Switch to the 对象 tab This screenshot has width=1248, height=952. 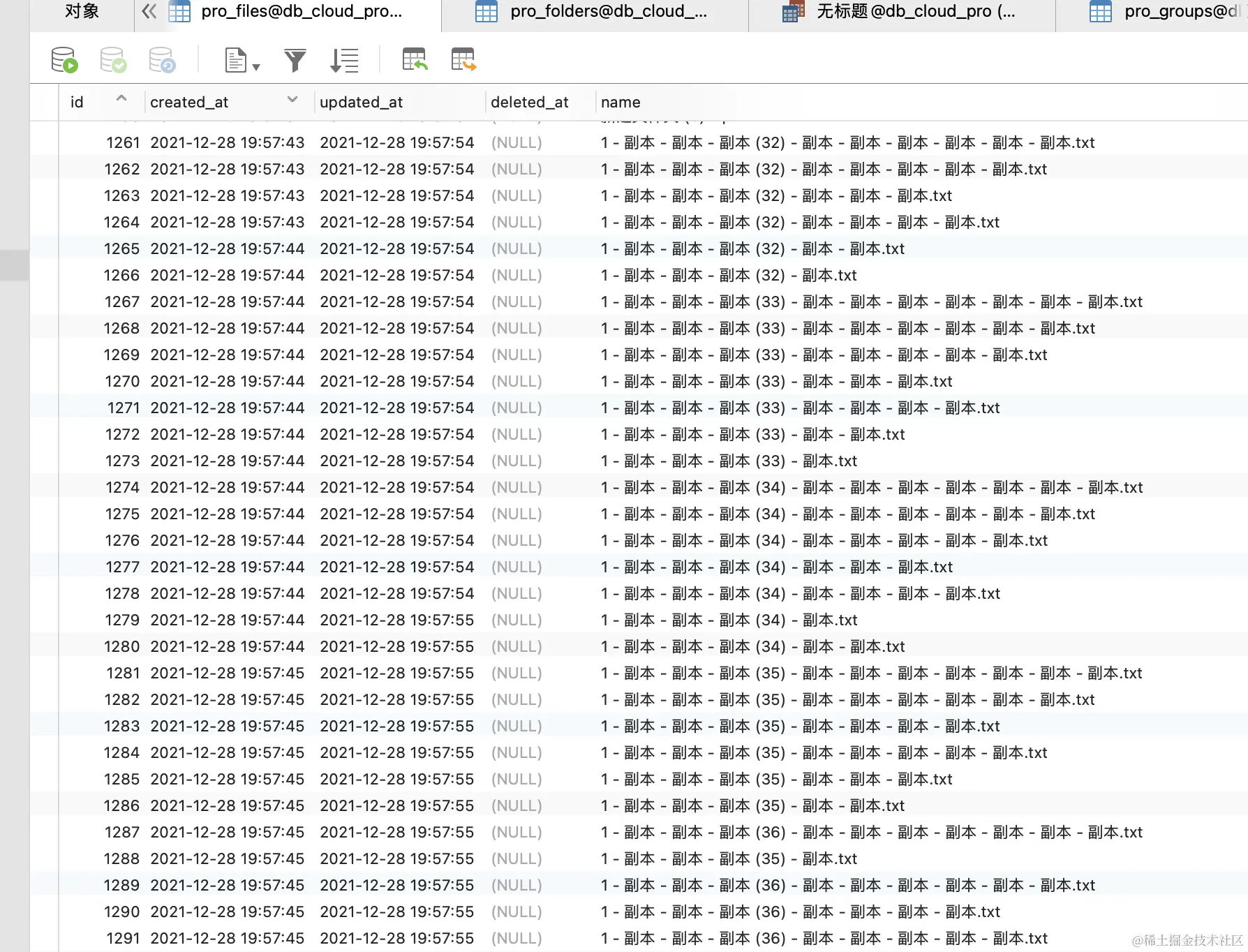[82, 11]
